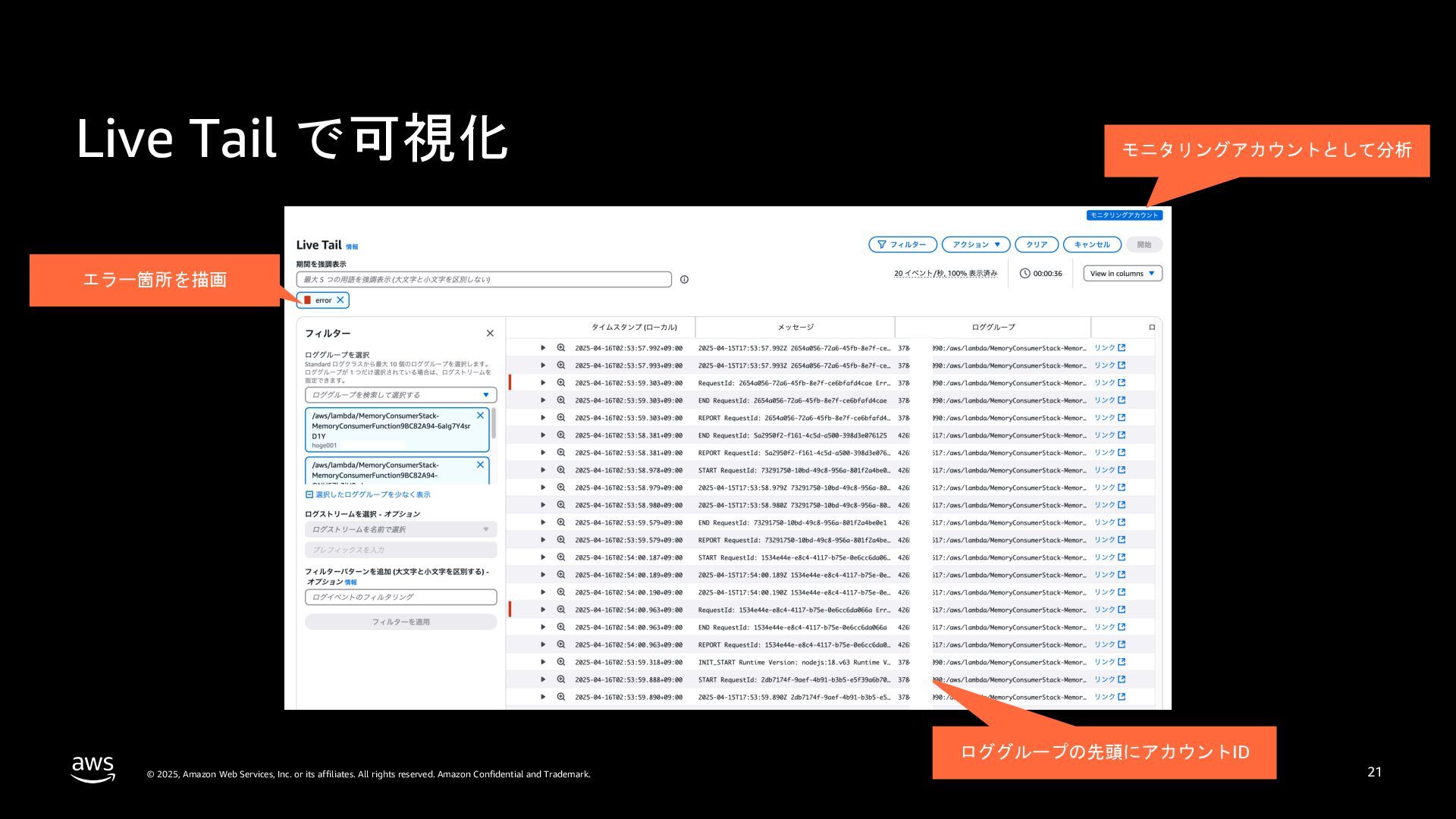Collapse selected log groups with 少なく表示 toggle
The width and height of the screenshot is (1456, 819).
(x=368, y=494)
